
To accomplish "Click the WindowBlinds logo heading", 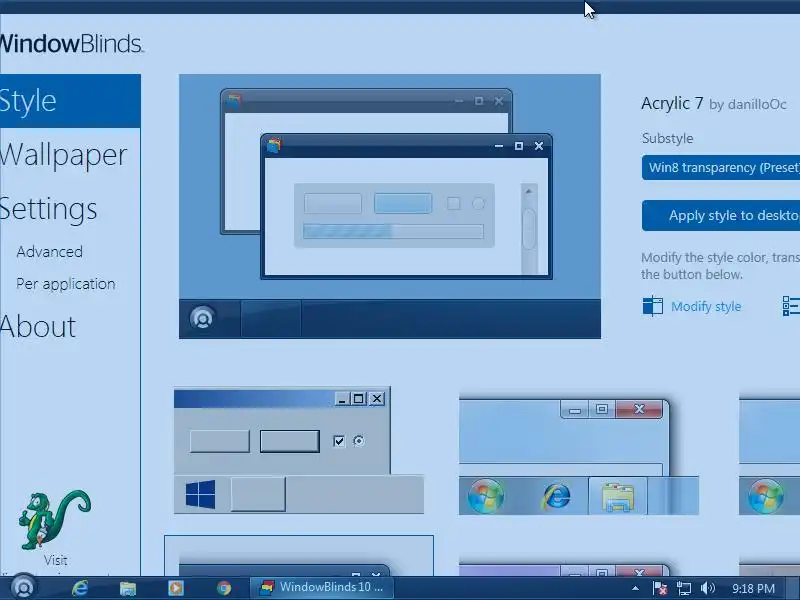I will 72,44.
